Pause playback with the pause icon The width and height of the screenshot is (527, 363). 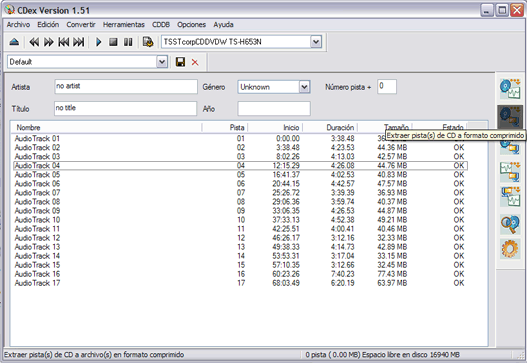coord(128,42)
